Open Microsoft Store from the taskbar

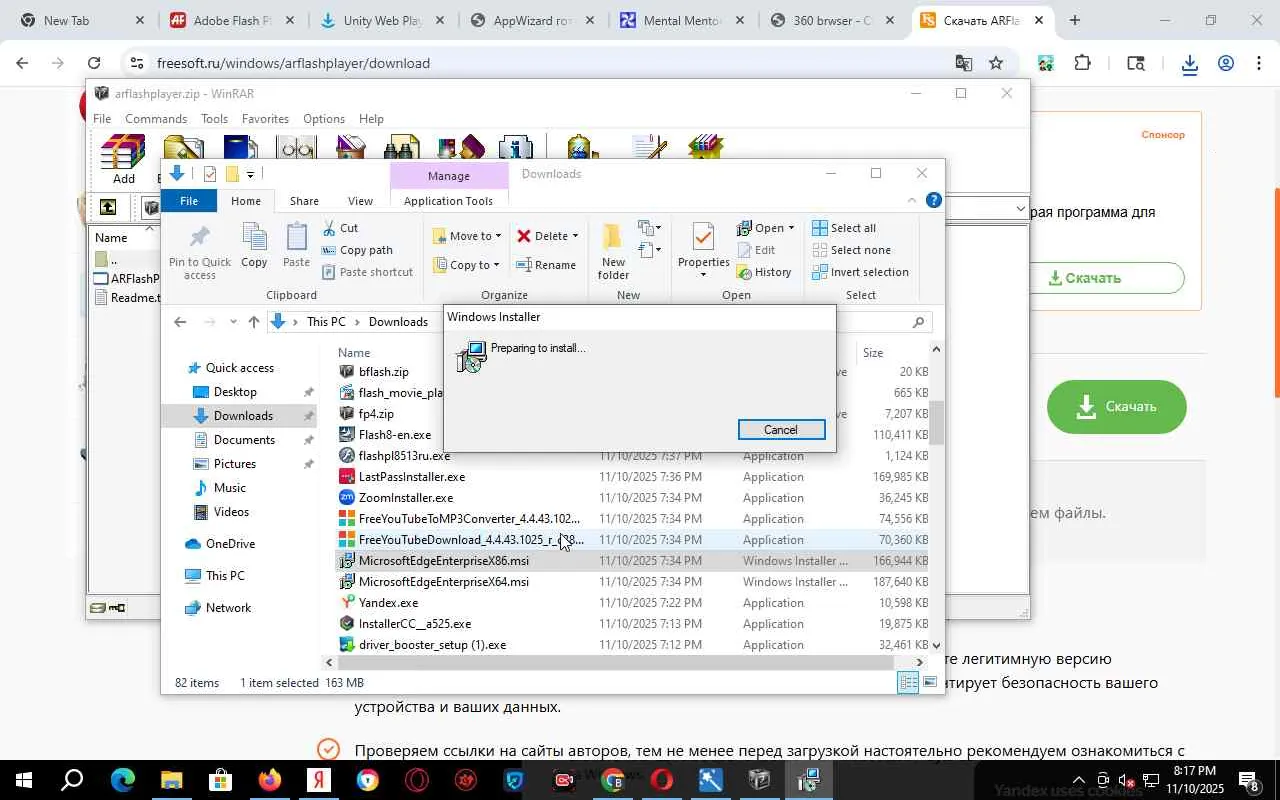pos(220,780)
